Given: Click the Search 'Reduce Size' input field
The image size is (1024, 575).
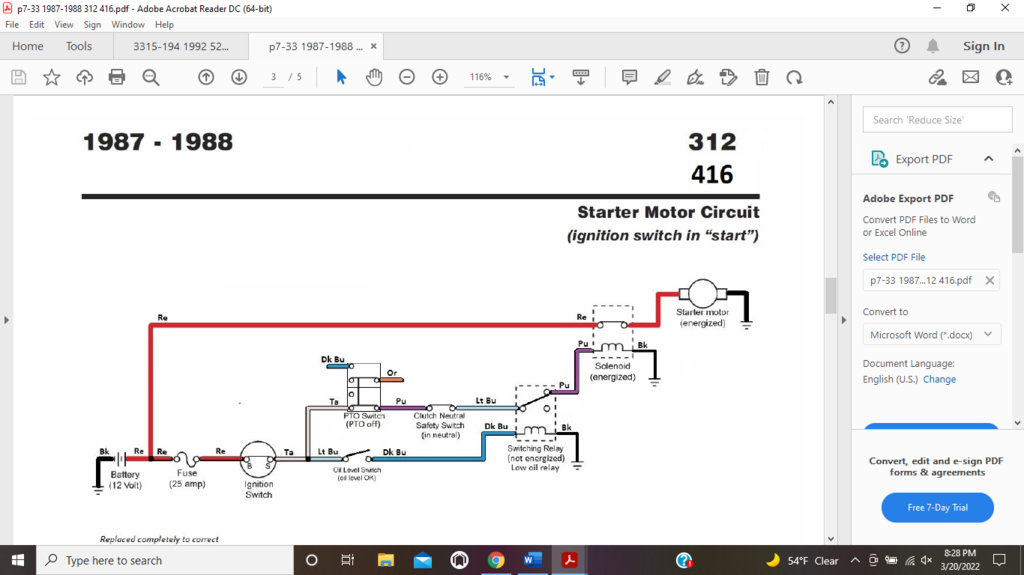Looking at the screenshot, I should click(931, 120).
